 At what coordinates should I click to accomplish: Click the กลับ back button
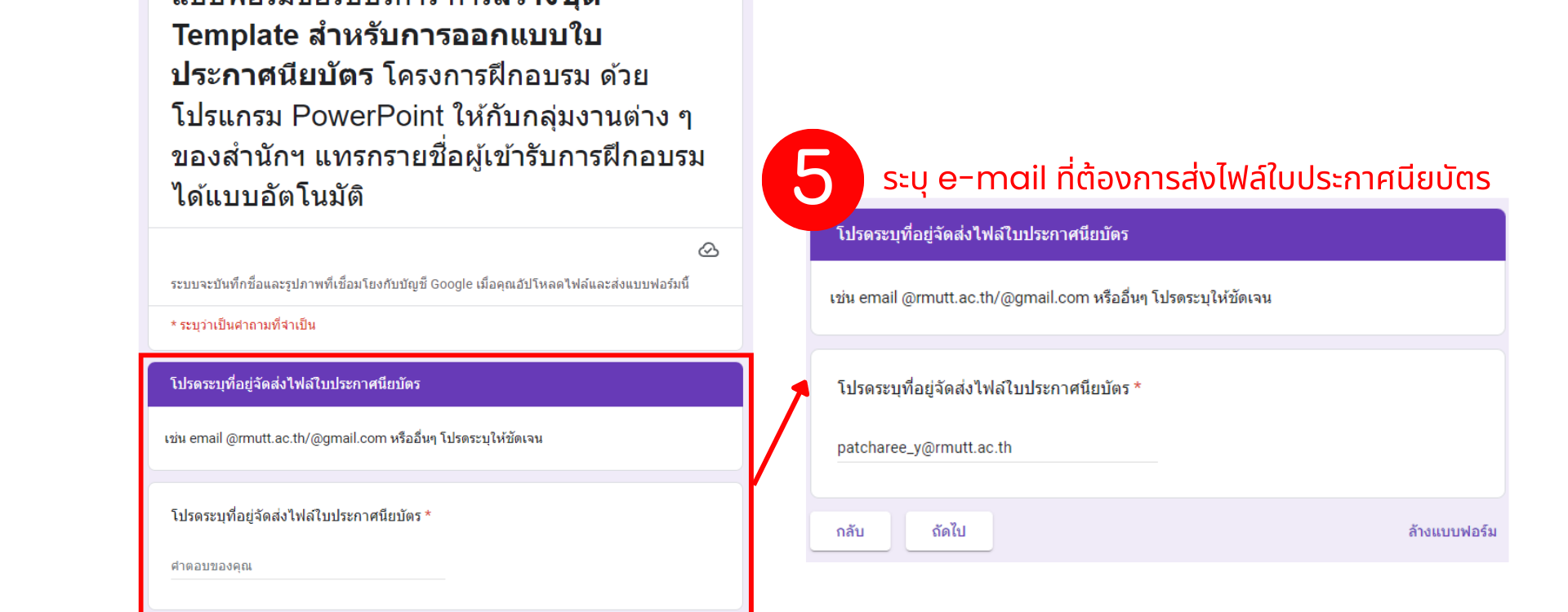click(x=850, y=531)
